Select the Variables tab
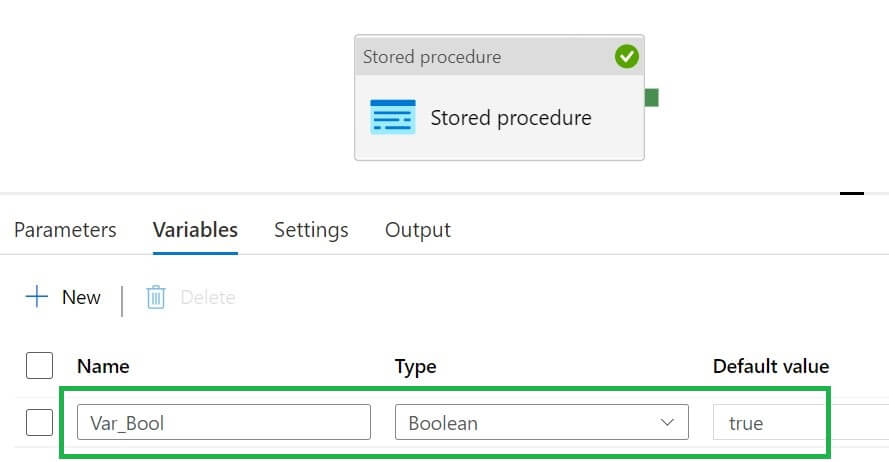The width and height of the screenshot is (889, 462). (195, 230)
